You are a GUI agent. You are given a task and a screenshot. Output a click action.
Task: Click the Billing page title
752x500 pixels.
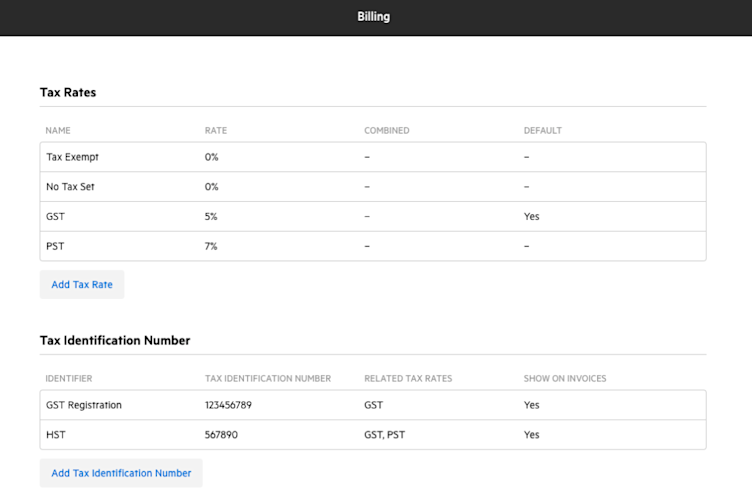374,16
